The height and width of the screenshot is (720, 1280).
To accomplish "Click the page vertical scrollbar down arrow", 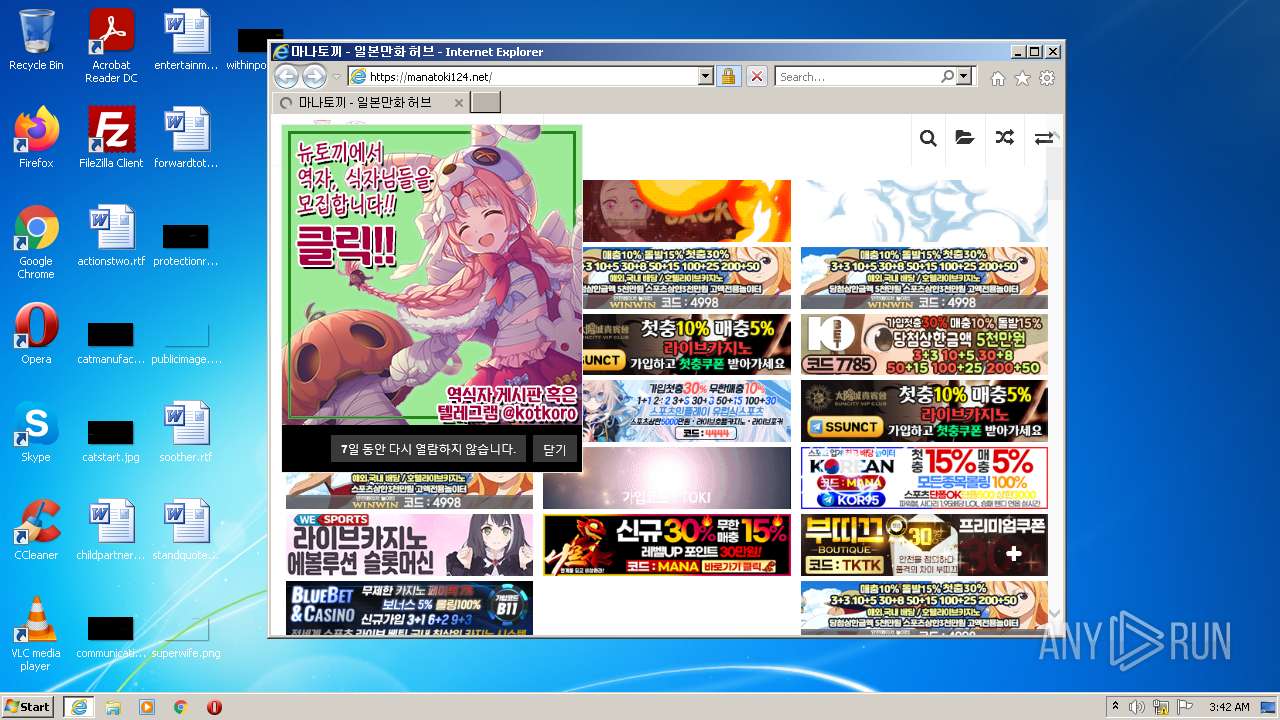I will 1054,614.
